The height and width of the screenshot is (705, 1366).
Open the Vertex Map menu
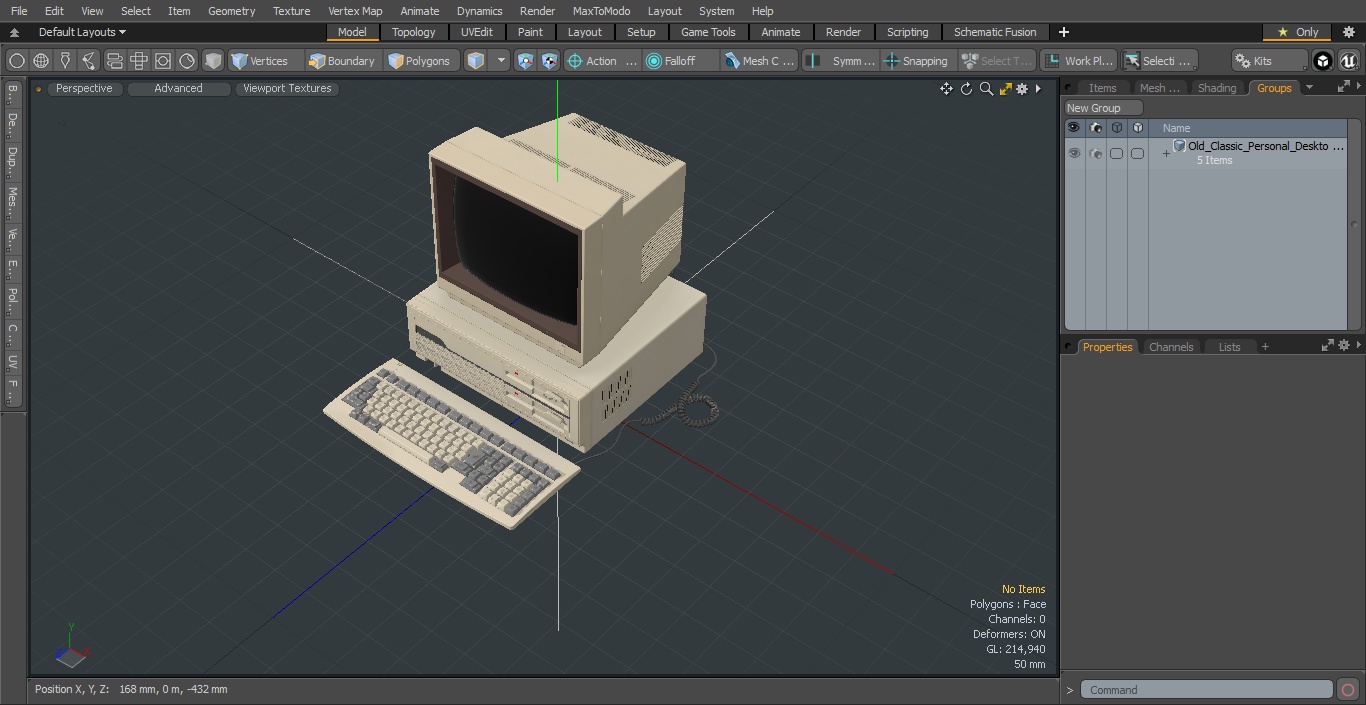355,11
